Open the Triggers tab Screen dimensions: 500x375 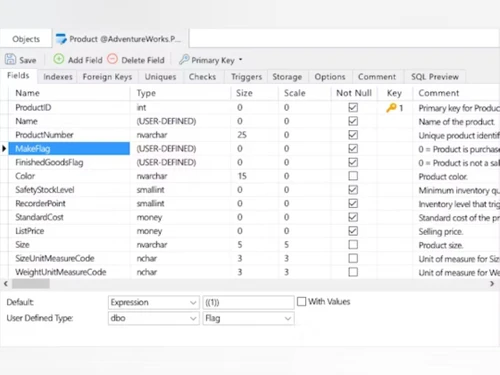[x=247, y=77]
